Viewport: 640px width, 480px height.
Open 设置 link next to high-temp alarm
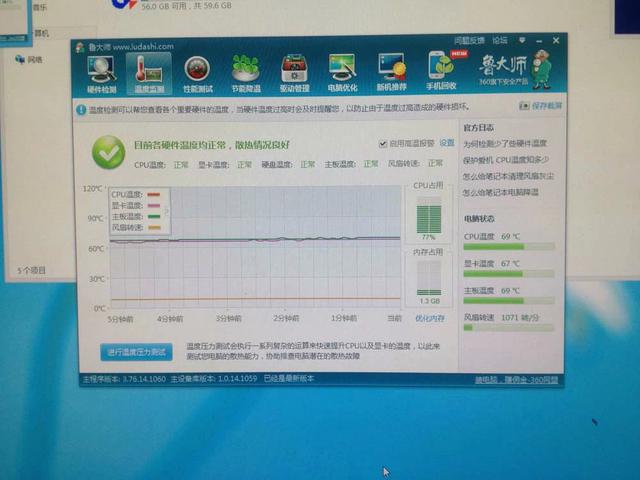pyautogui.click(x=447, y=143)
